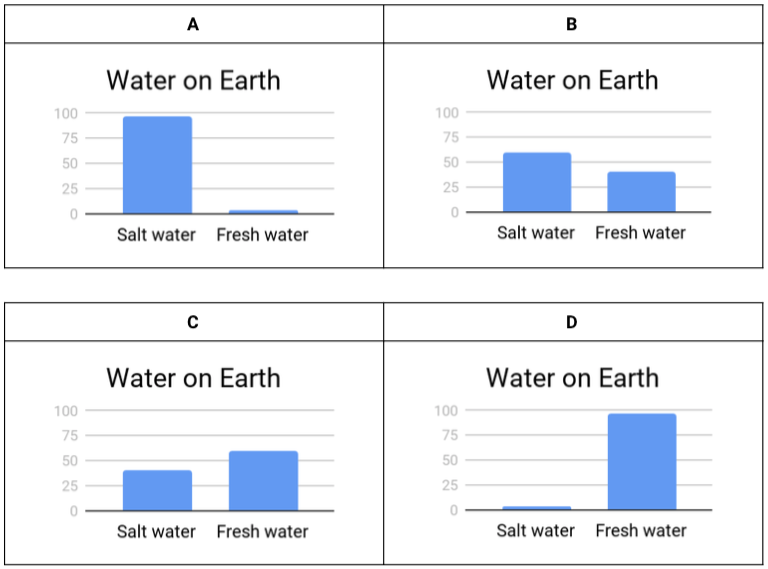Click the header cell labeled C
The height and width of the screenshot is (569, 768).
[x=193, y=322]
